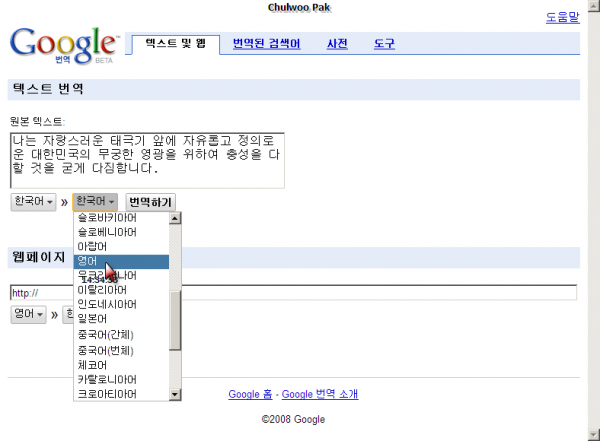Click the Google logo

pyautogui.click(x=64, y=45)
